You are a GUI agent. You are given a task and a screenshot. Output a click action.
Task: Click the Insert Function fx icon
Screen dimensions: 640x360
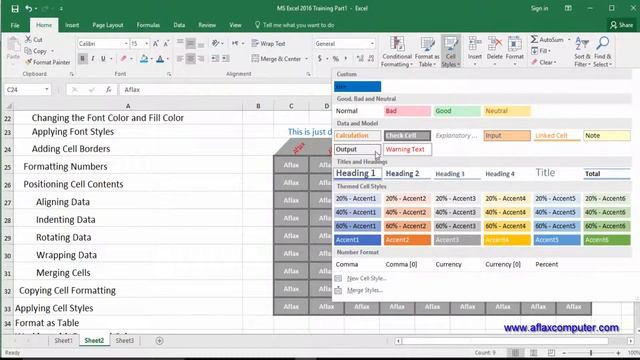click(108, 89)
